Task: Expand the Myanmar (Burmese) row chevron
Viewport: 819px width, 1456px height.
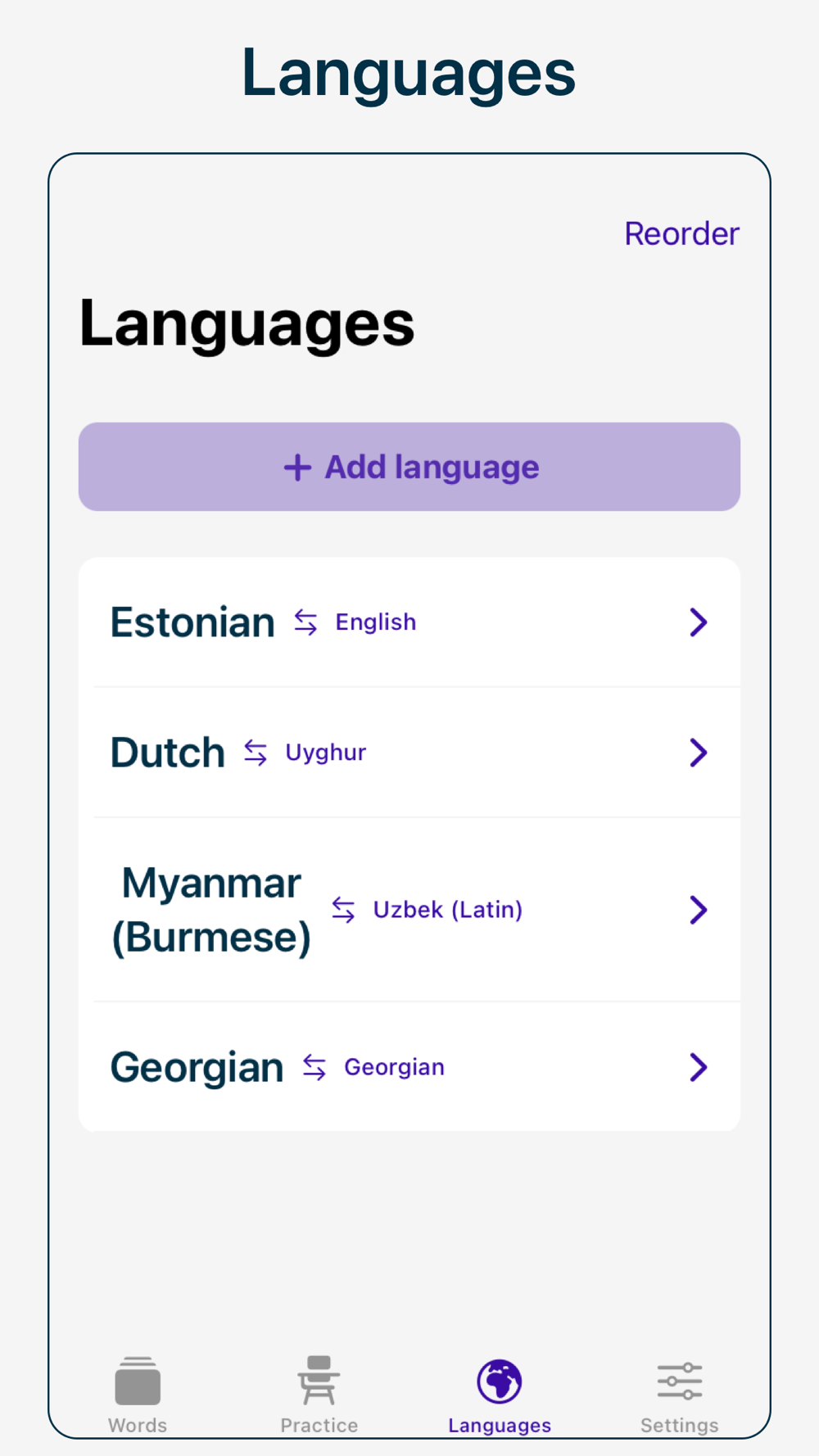Action: click(x=698, y=910)
